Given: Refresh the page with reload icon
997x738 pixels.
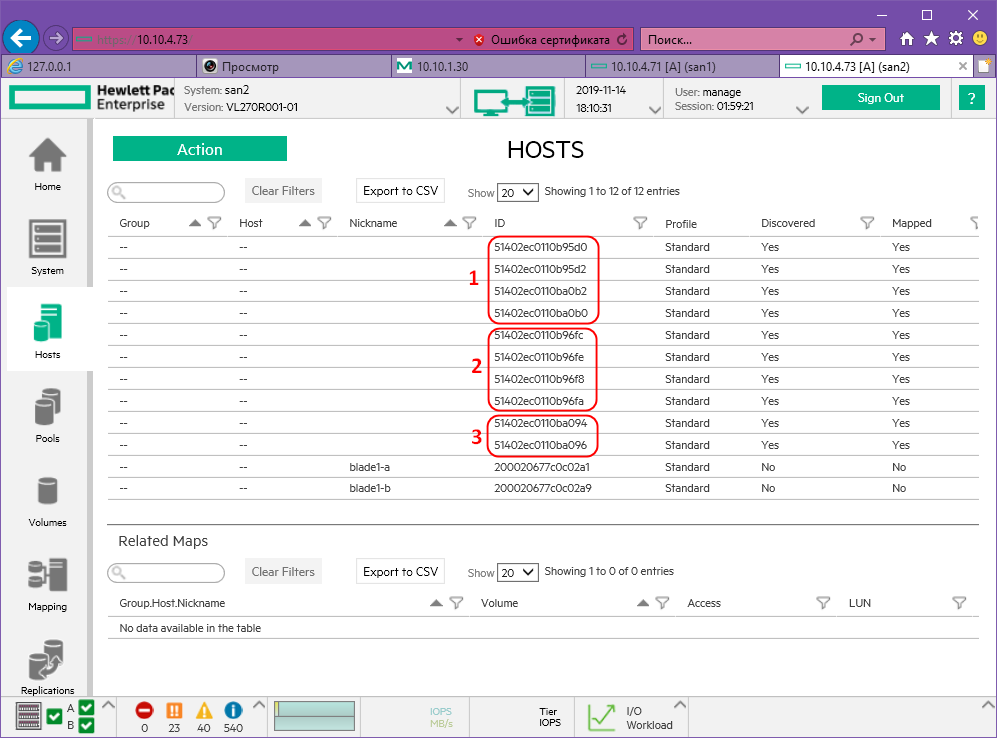Looking at the screenshot, I should click(622, 39).
